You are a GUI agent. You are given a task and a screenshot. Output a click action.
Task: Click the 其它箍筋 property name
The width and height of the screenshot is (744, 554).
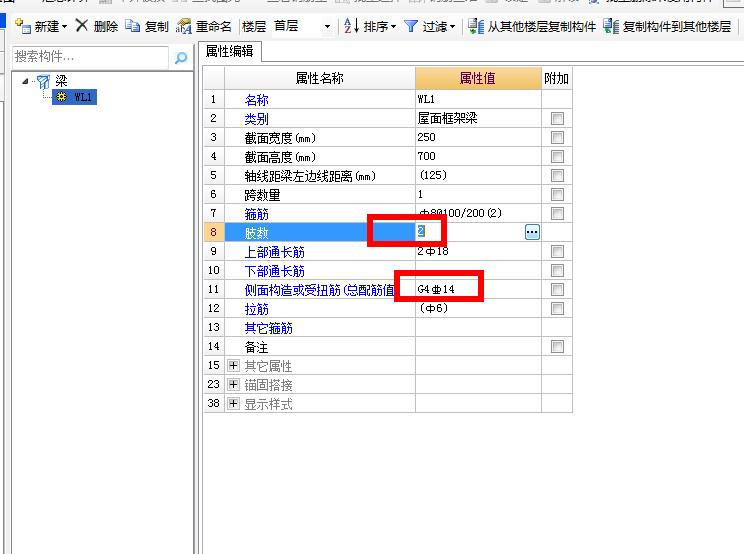point(269,328)
